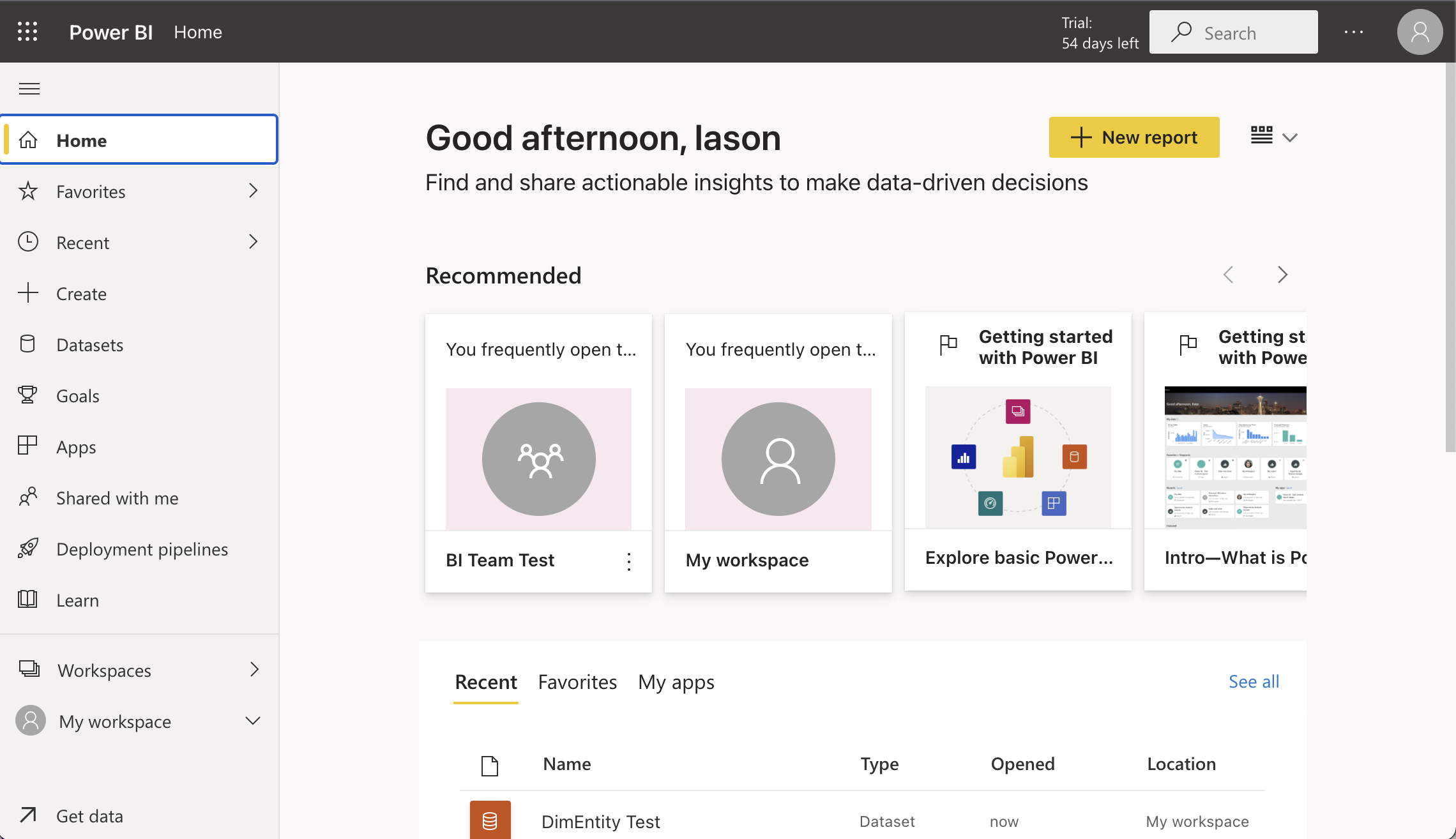Screen dimensions: 1456x839
Task: Click Get data label in sidebar
Action: coord(89,816)
